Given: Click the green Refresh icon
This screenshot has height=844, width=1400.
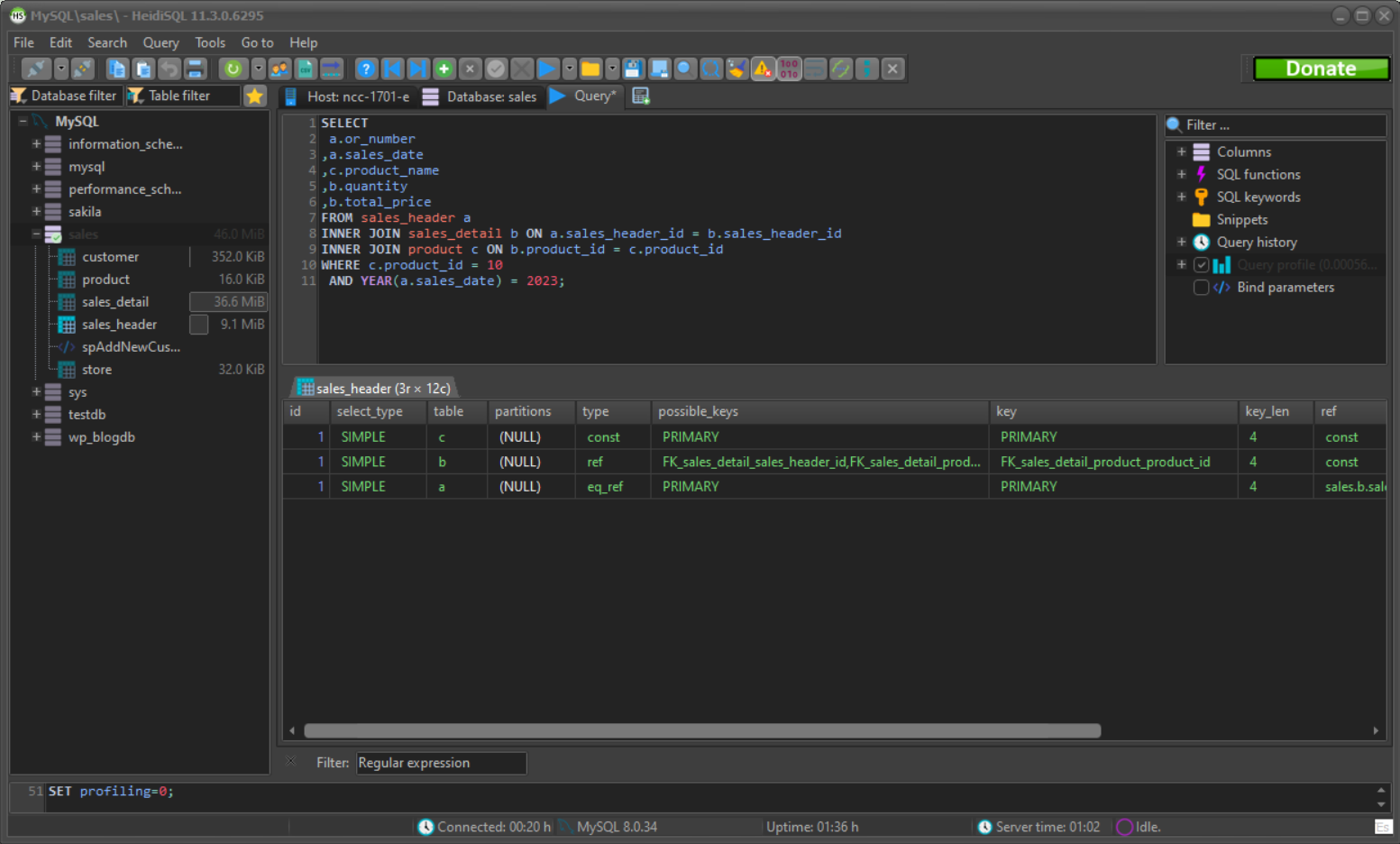Looking at the screenshot, I should coord(233,69).
